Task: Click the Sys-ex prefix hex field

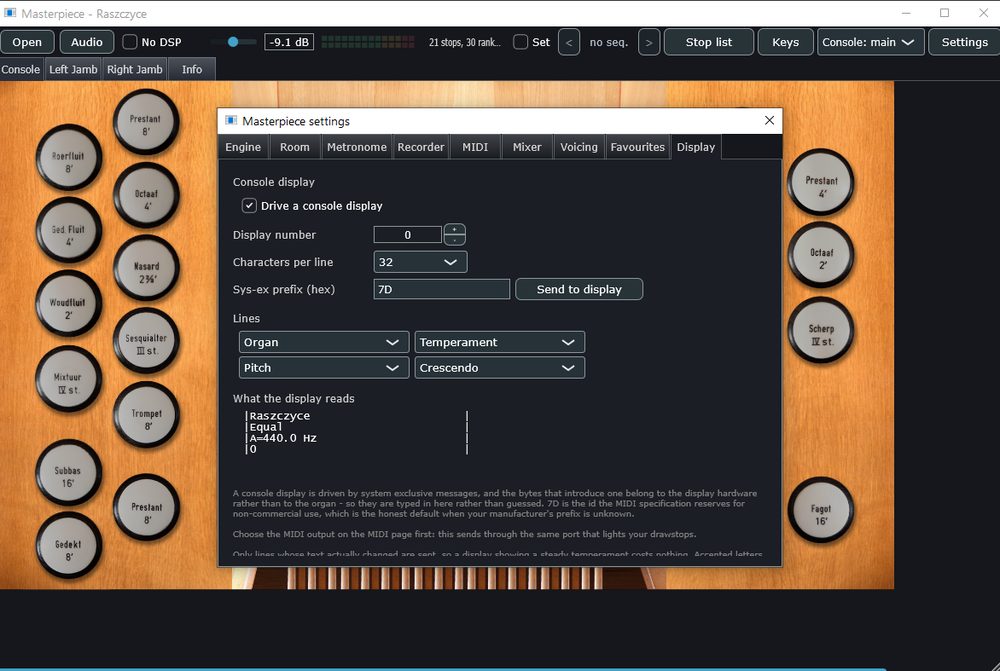Action: click(x=441, y=289)
